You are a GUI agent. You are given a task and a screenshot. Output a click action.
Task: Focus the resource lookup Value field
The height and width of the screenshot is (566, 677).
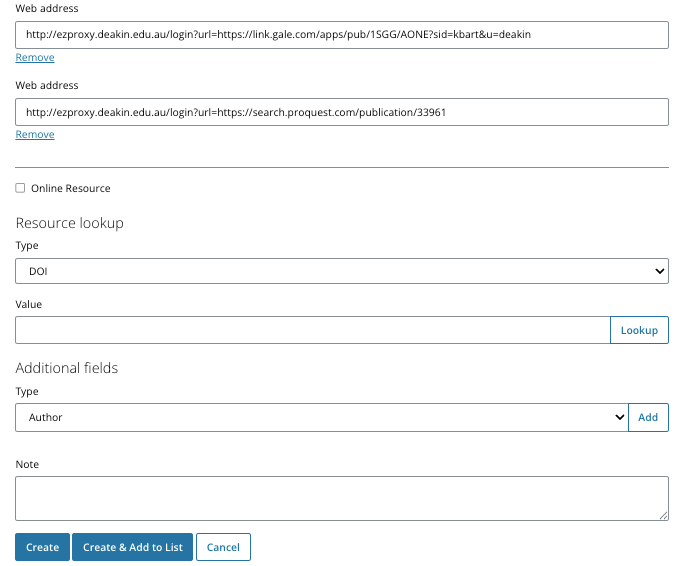tap(312, 330)
